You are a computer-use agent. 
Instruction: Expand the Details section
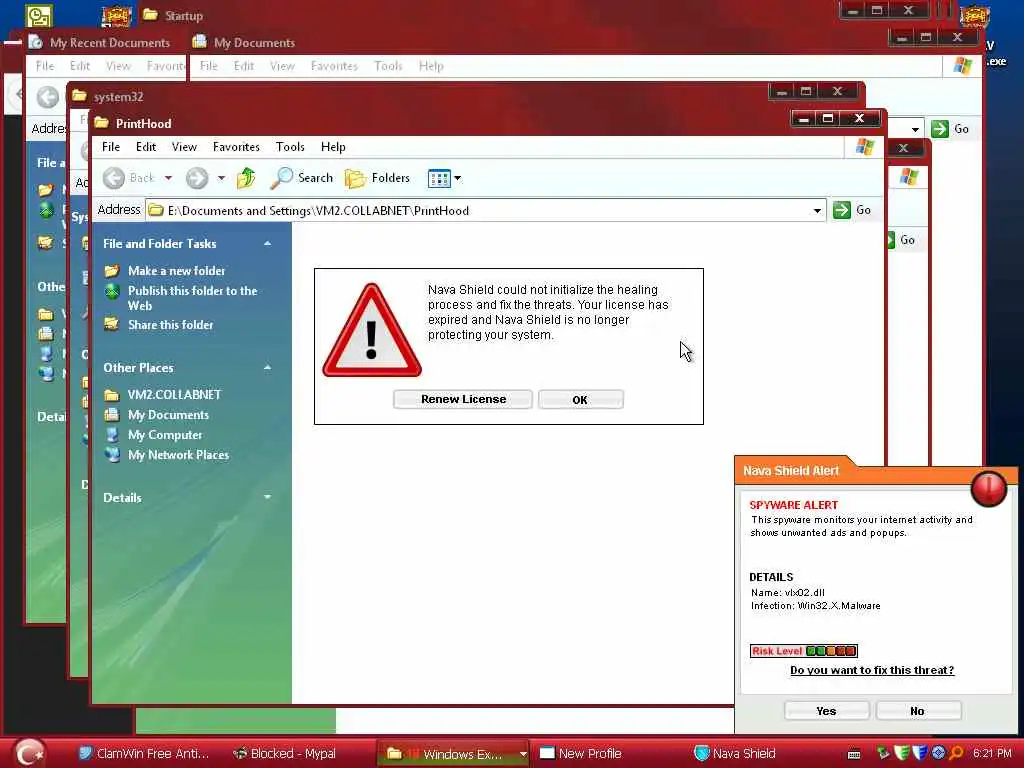click(x=267, y=498)
